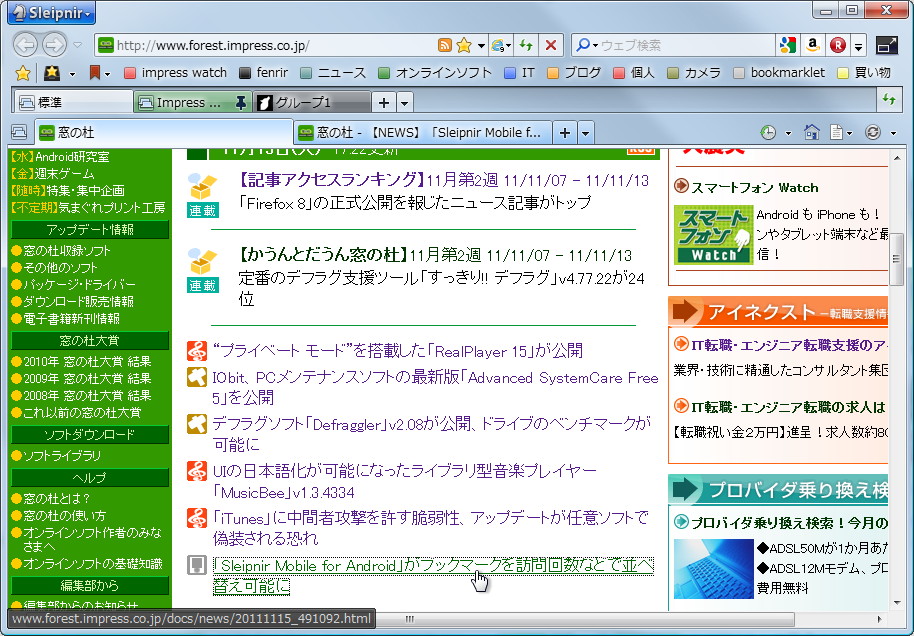This screenshot has height=636, width=914.
Task: Open the search engine dropdown arrow
Action: 594,45
